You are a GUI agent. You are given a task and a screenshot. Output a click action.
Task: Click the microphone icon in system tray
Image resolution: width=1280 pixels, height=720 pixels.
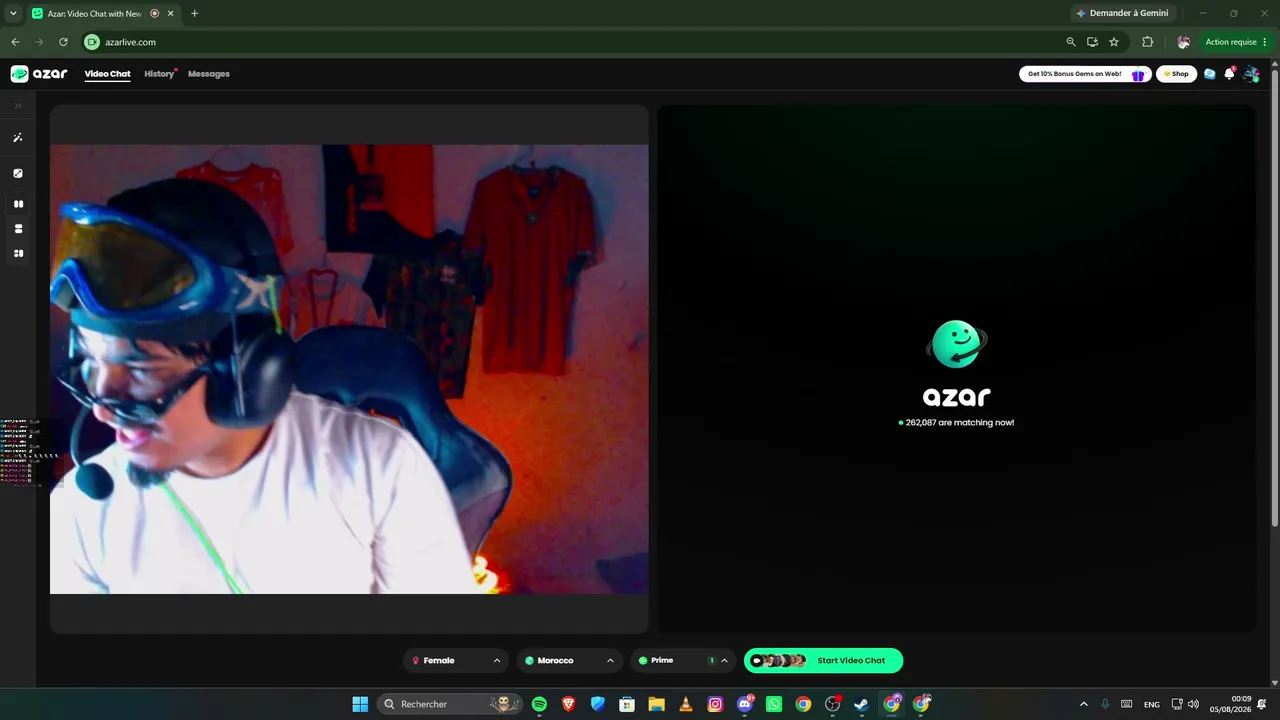(x=1106, y=704)
